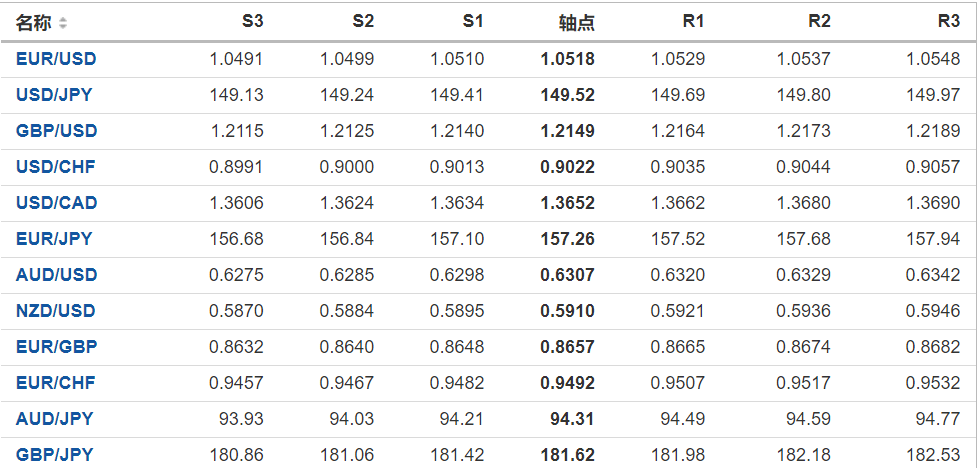
Task: Open the EUR/CHF pair link
Action: pos(55,383)
